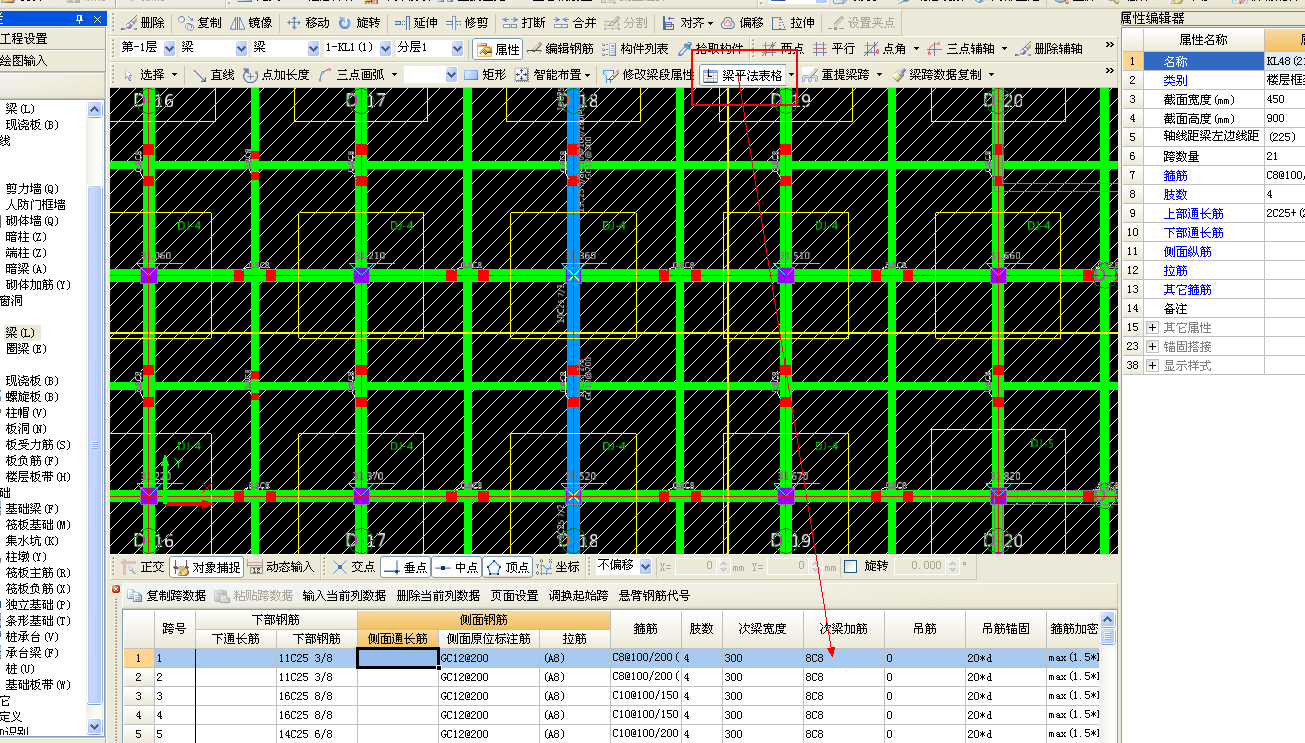Pick the 矩形 rectangle drawing tool
Screen dimensions: 1305x743
485,75
